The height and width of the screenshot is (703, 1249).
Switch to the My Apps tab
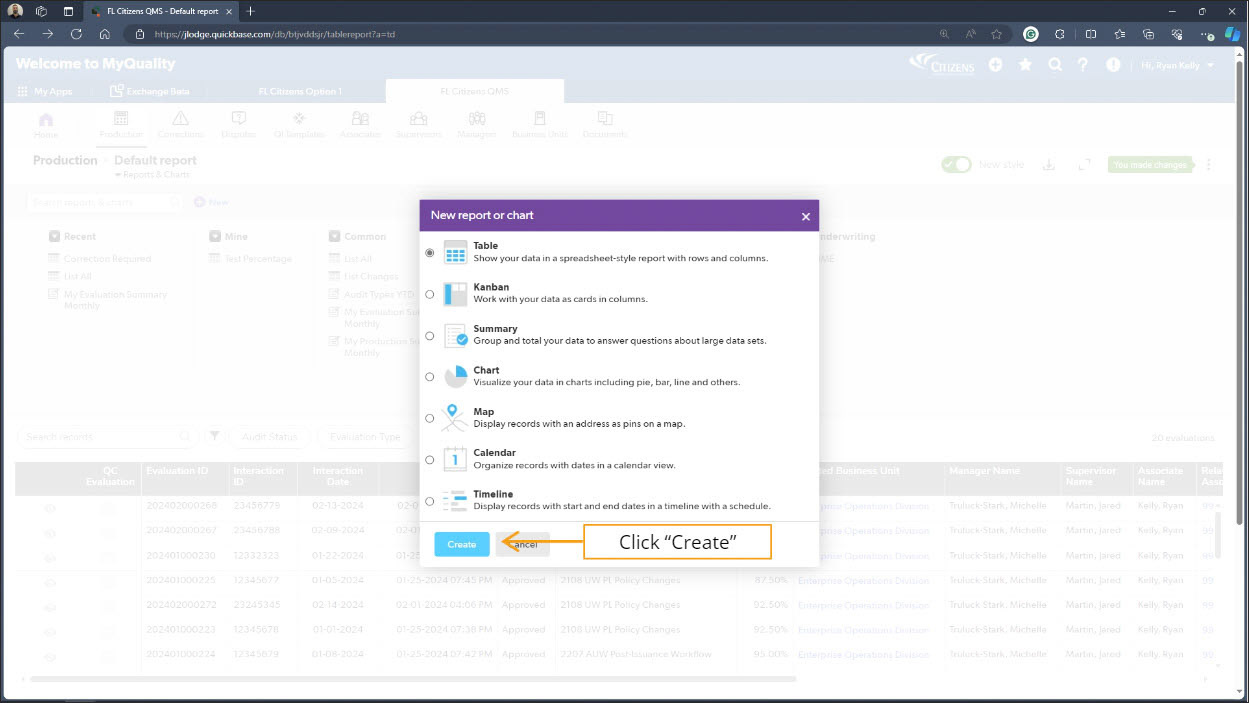pyautogui.click(x=46, y=91)
